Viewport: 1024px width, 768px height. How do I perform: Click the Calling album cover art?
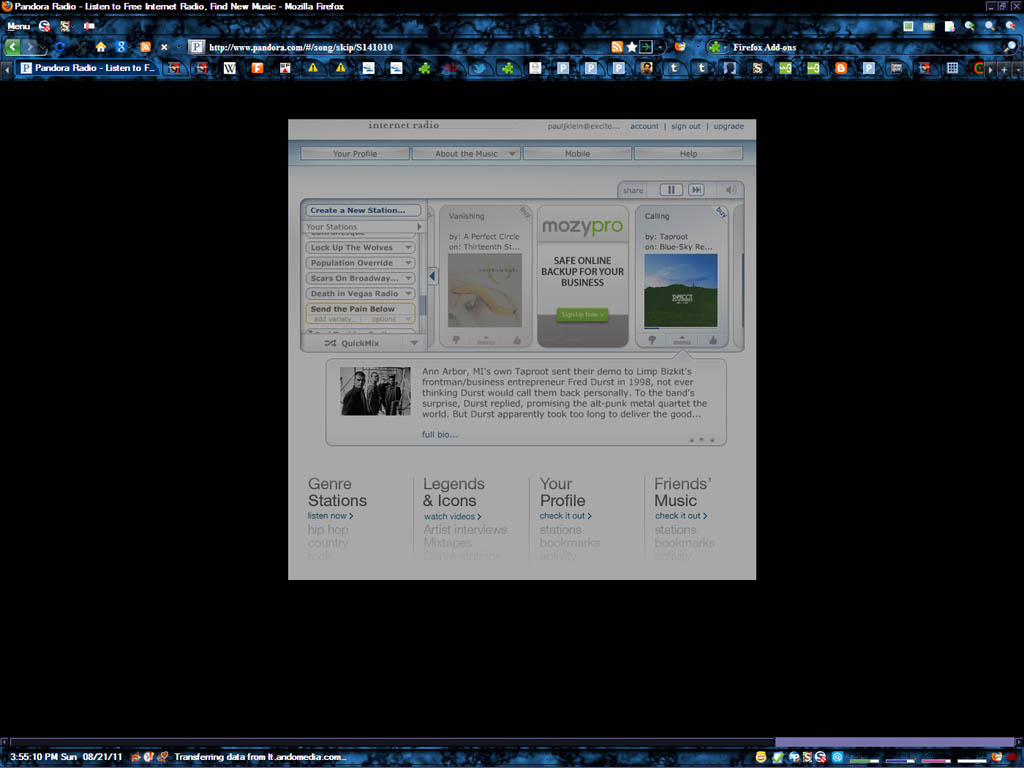point(680,291)
